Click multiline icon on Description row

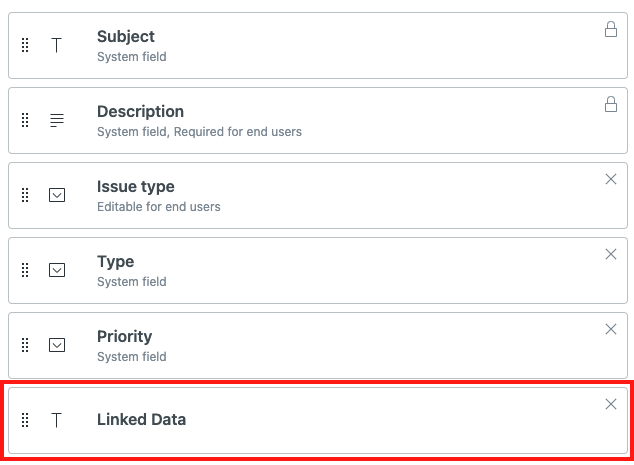coord(57,120)
